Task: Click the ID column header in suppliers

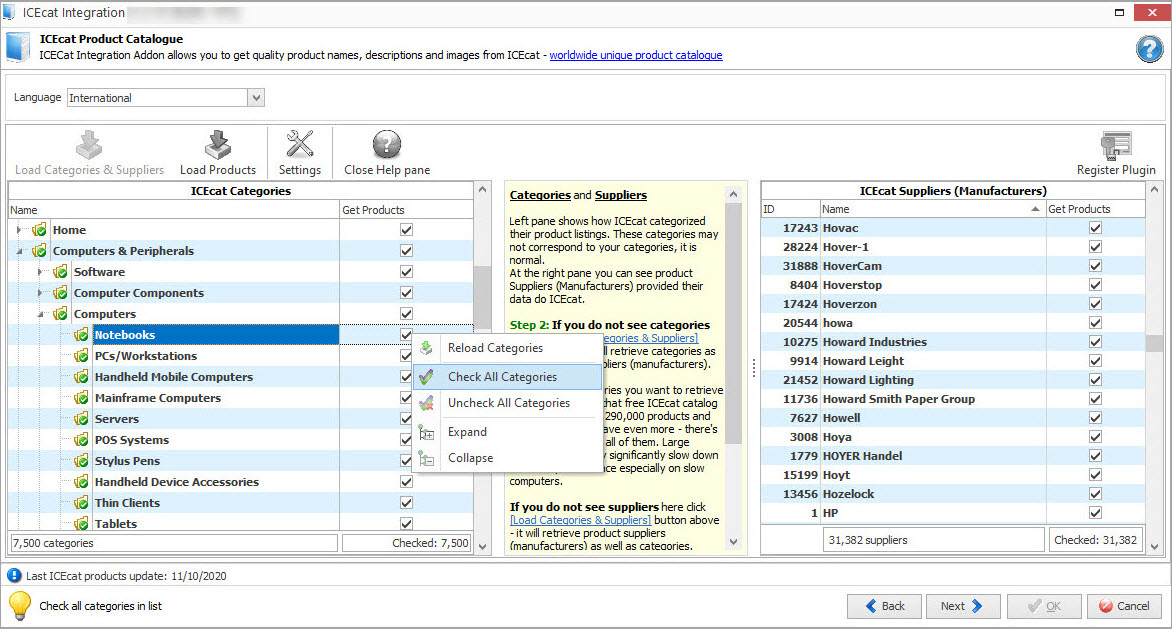Action: click(790, 209)
